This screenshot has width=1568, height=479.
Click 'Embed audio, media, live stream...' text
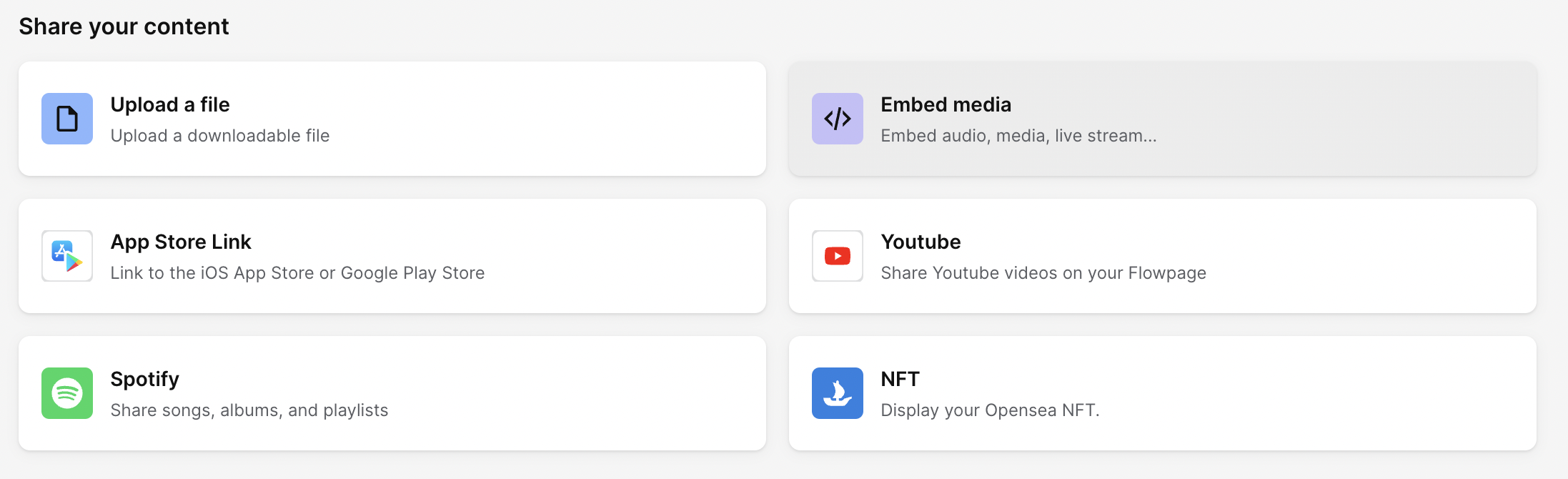(x=1018, y=136)
